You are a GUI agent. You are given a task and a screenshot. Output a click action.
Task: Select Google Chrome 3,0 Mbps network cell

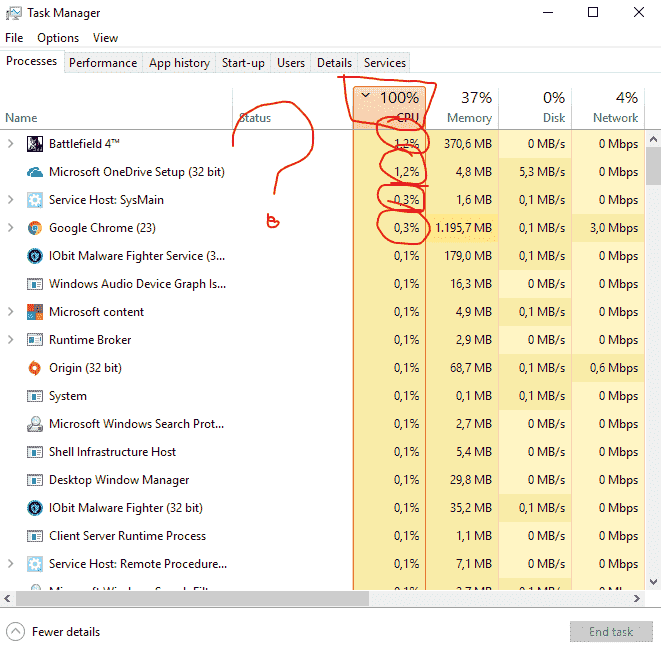coord(608,228)
